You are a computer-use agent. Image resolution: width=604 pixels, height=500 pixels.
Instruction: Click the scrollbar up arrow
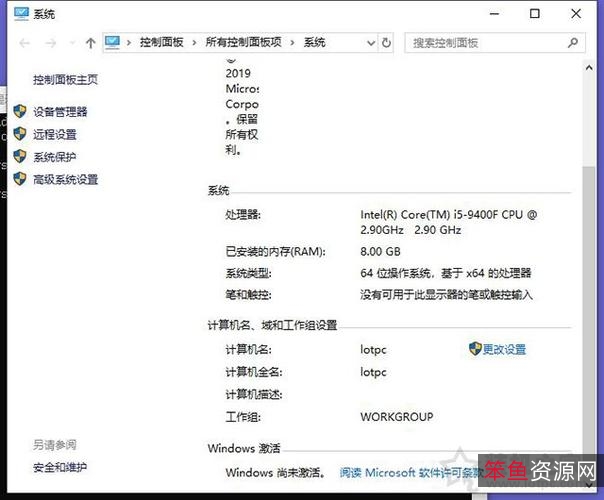point(589,68)
